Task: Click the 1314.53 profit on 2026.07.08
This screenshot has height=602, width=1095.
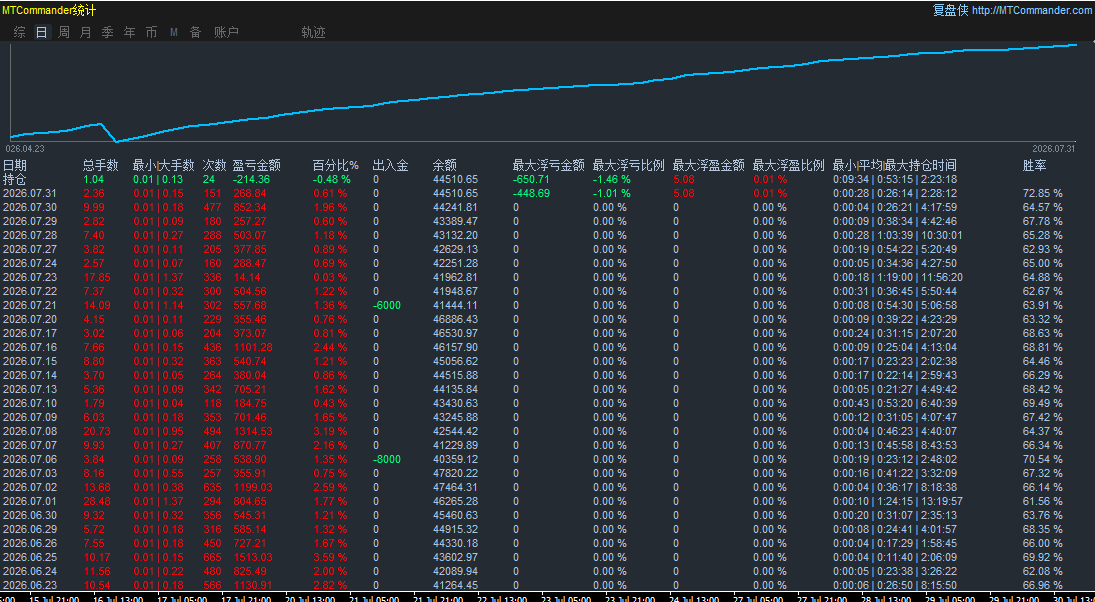Action: tap(253, 431)
